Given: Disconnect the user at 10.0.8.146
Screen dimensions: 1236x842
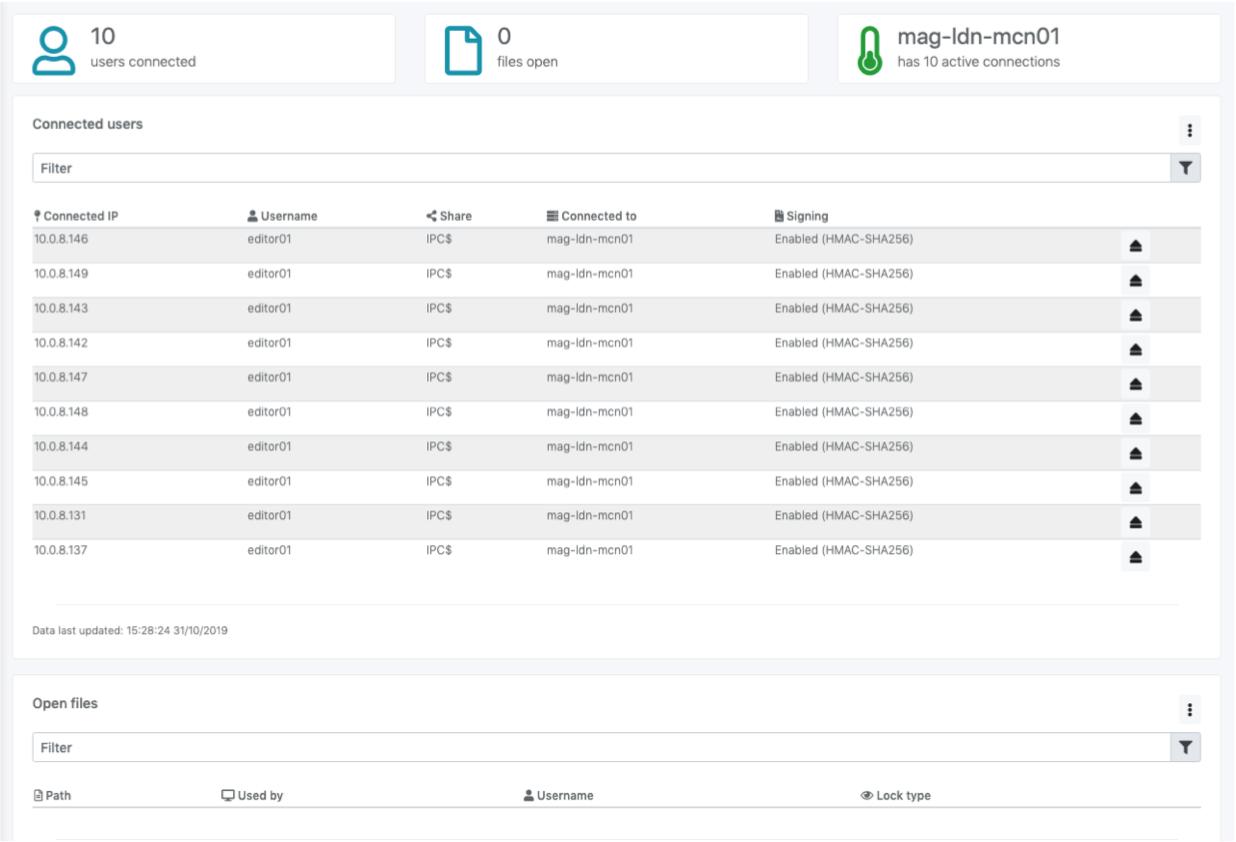Looking at the screenshot, I should click(1135, 246).
